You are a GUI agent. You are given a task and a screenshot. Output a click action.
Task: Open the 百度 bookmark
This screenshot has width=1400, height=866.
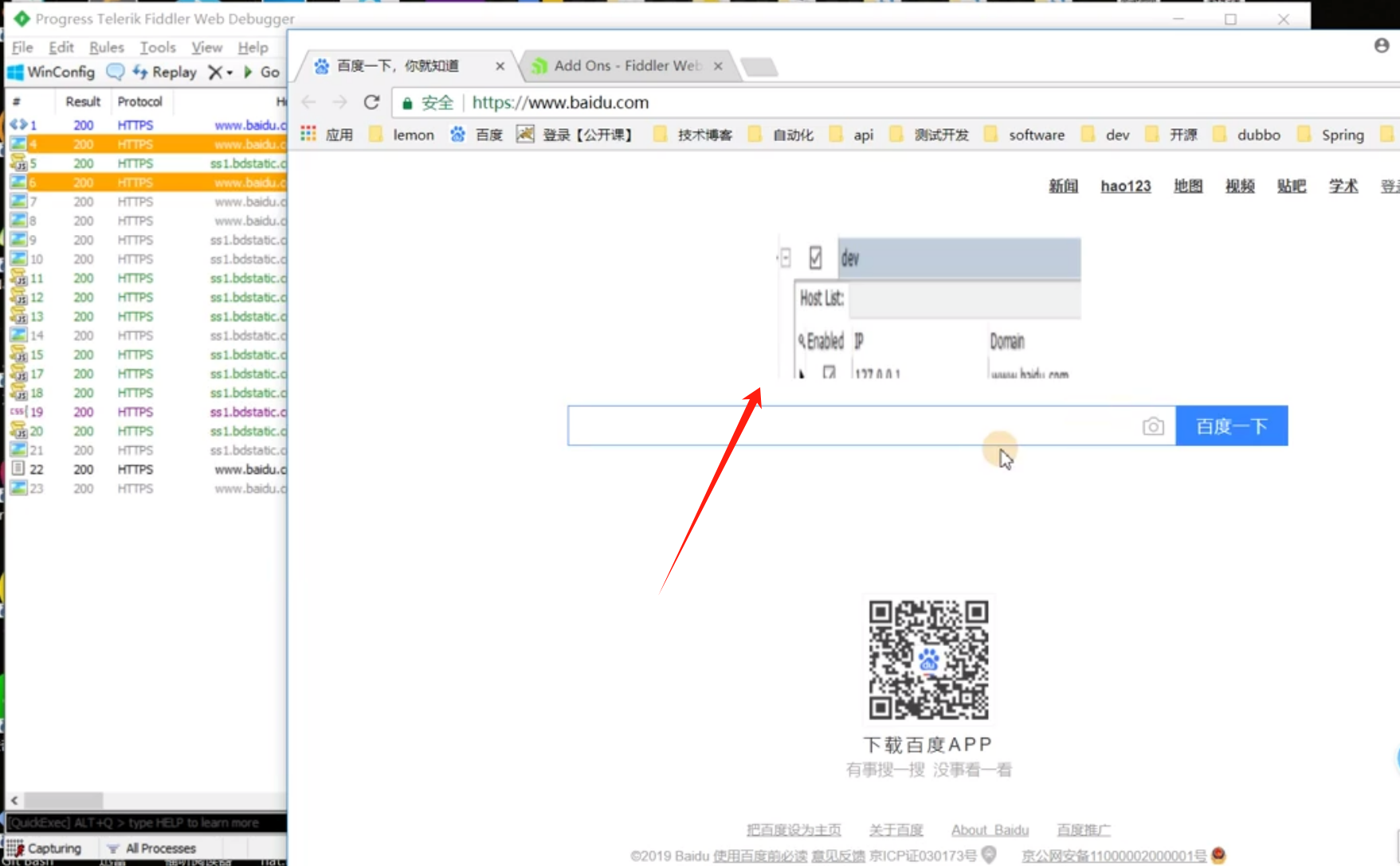(476, 135)
